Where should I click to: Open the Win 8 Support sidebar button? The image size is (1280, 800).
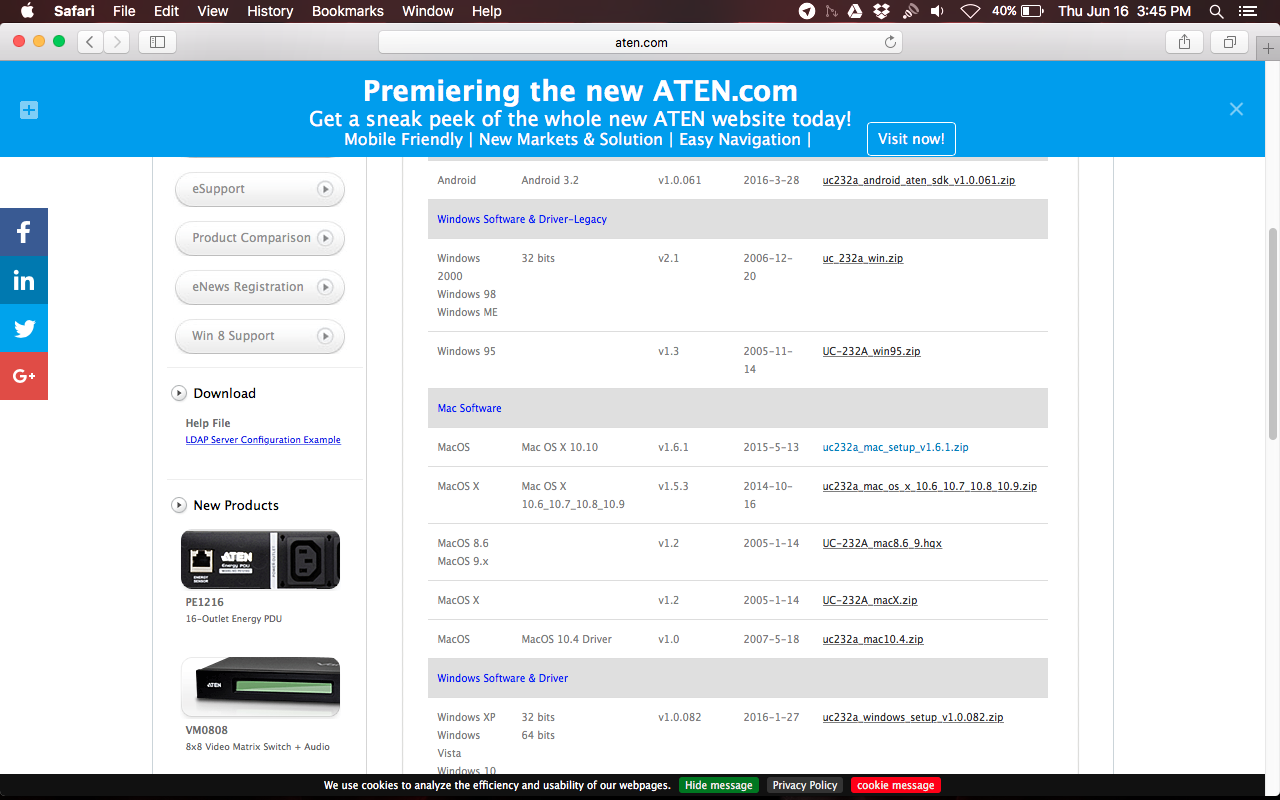tap(260, 336)
